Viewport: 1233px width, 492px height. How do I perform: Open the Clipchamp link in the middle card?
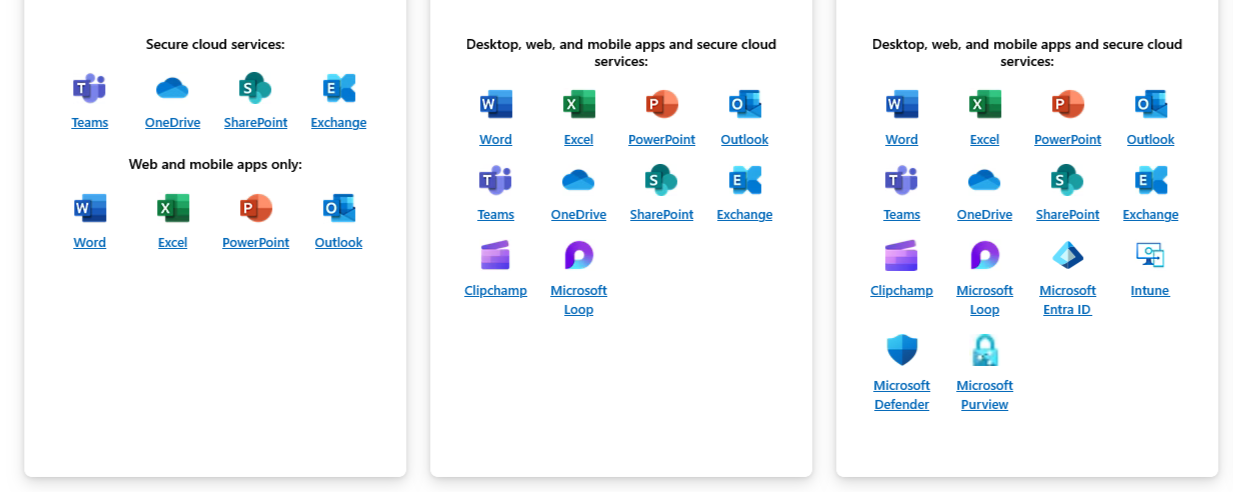coord(496,291)
